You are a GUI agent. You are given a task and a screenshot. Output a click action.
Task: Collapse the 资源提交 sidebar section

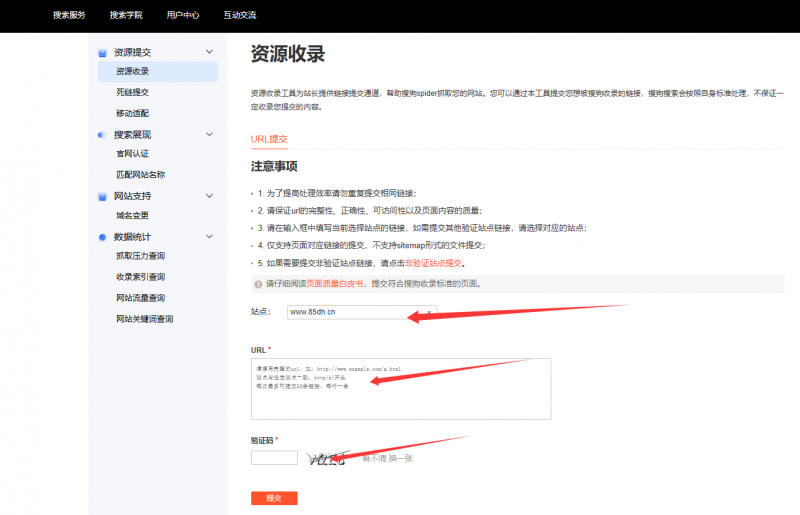tap(209, 52)
